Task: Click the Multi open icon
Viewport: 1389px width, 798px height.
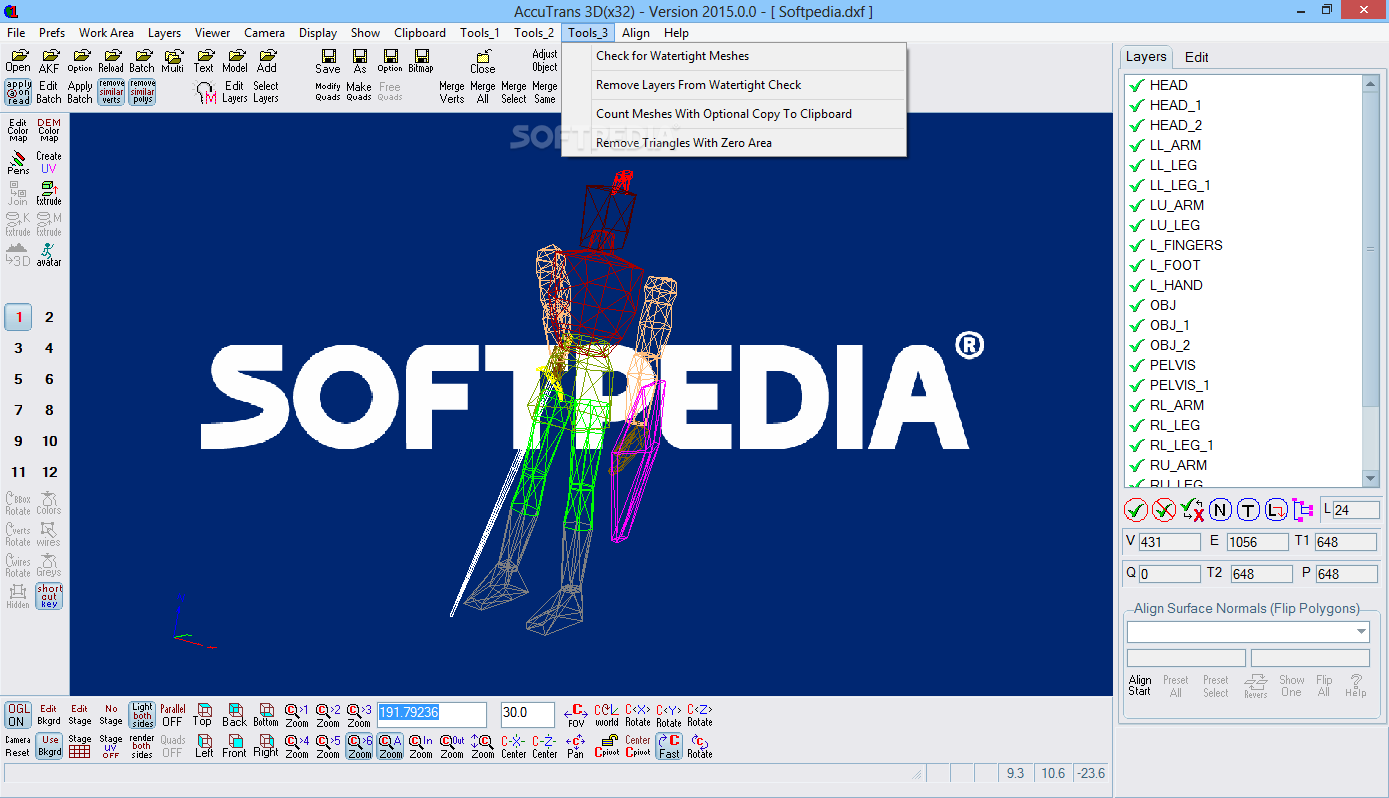Action: click(173, 61)
